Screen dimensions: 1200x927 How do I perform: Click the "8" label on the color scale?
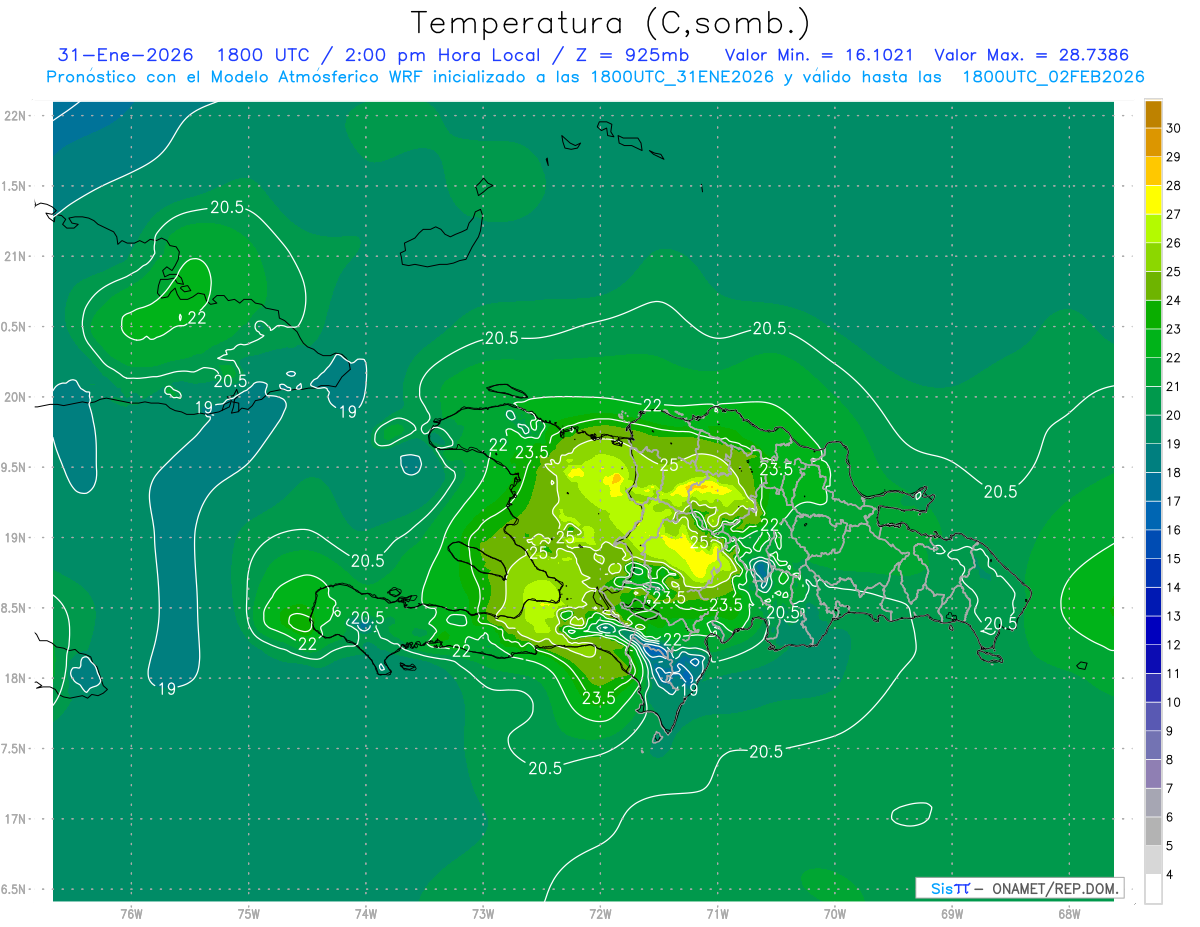click(x=1172, y=759)
